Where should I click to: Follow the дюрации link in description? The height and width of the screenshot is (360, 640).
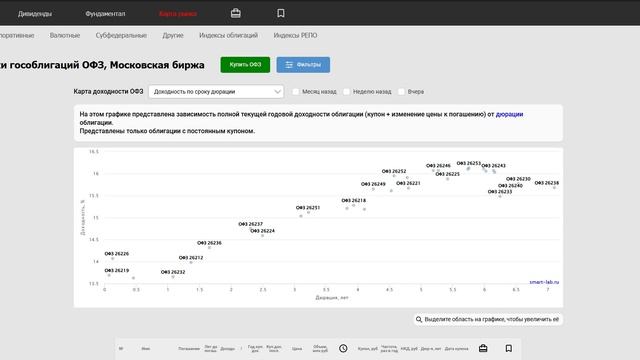coord(509,114)
